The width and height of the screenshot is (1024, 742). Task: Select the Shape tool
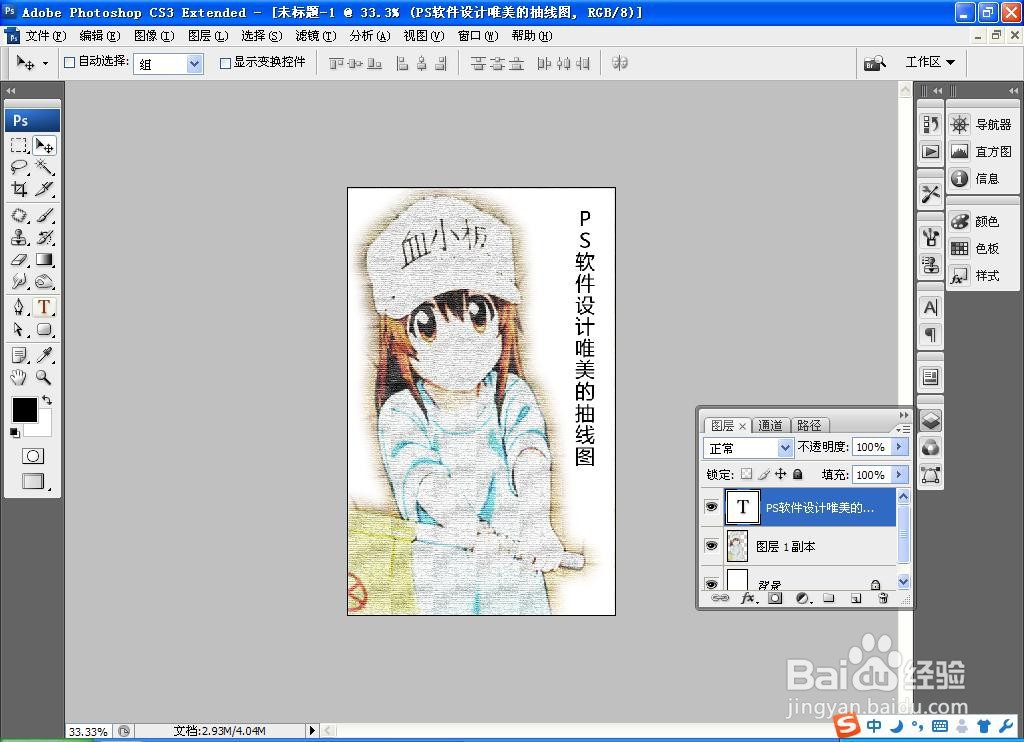pos(44,329)
